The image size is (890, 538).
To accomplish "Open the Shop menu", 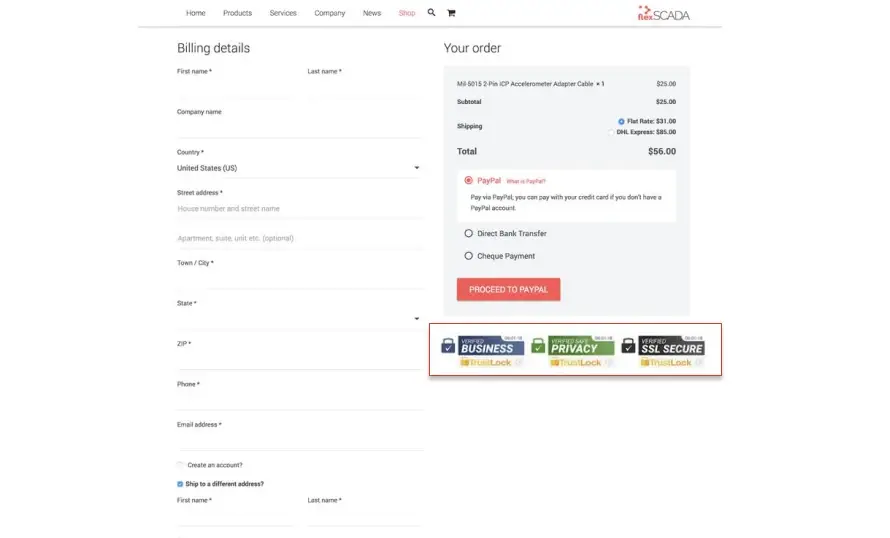I will point(407,13).
